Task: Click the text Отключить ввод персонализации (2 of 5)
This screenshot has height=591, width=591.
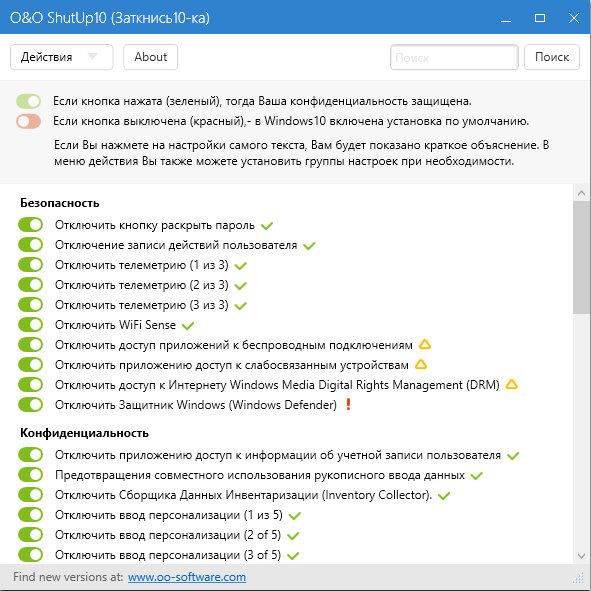Action: [x=168, y=535]
